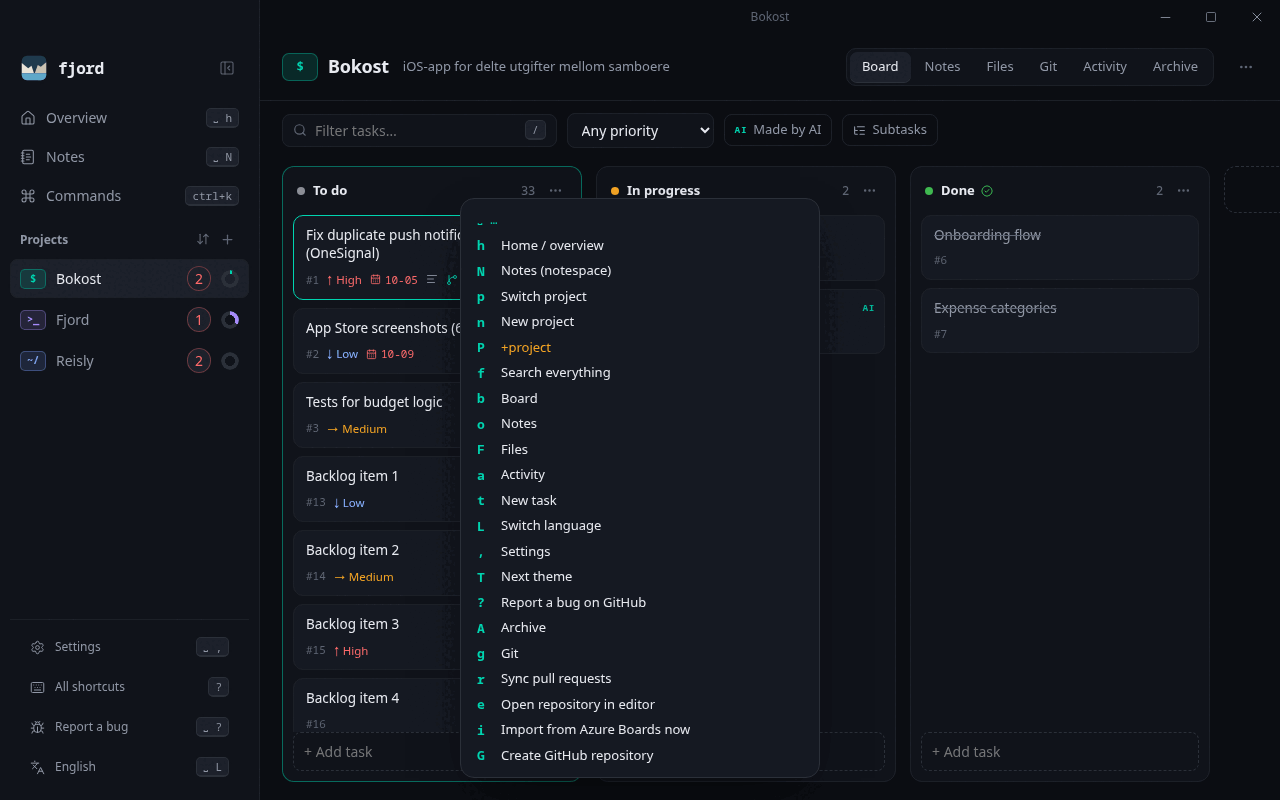Toggle the Subtasks filter
1280x800 pixels.
pos(890,130)
